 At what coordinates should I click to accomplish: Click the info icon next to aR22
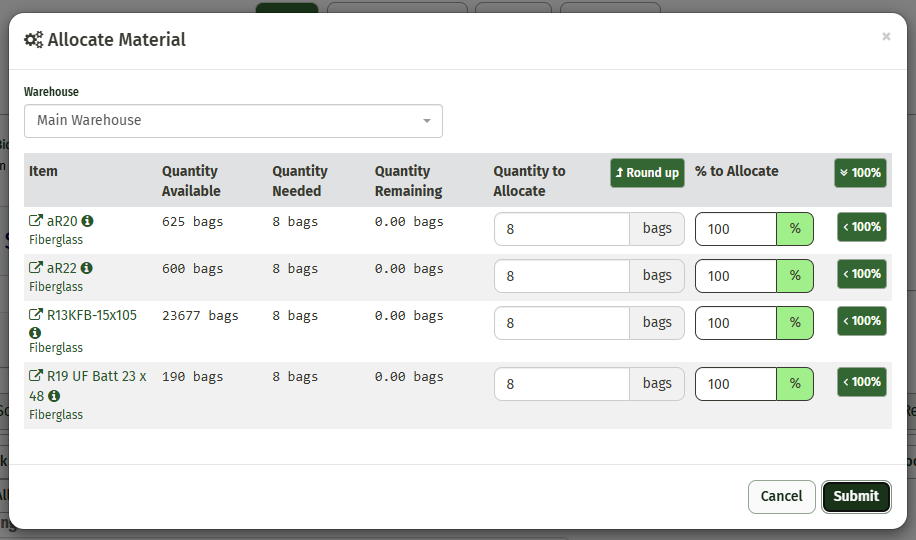coord(87,268)
